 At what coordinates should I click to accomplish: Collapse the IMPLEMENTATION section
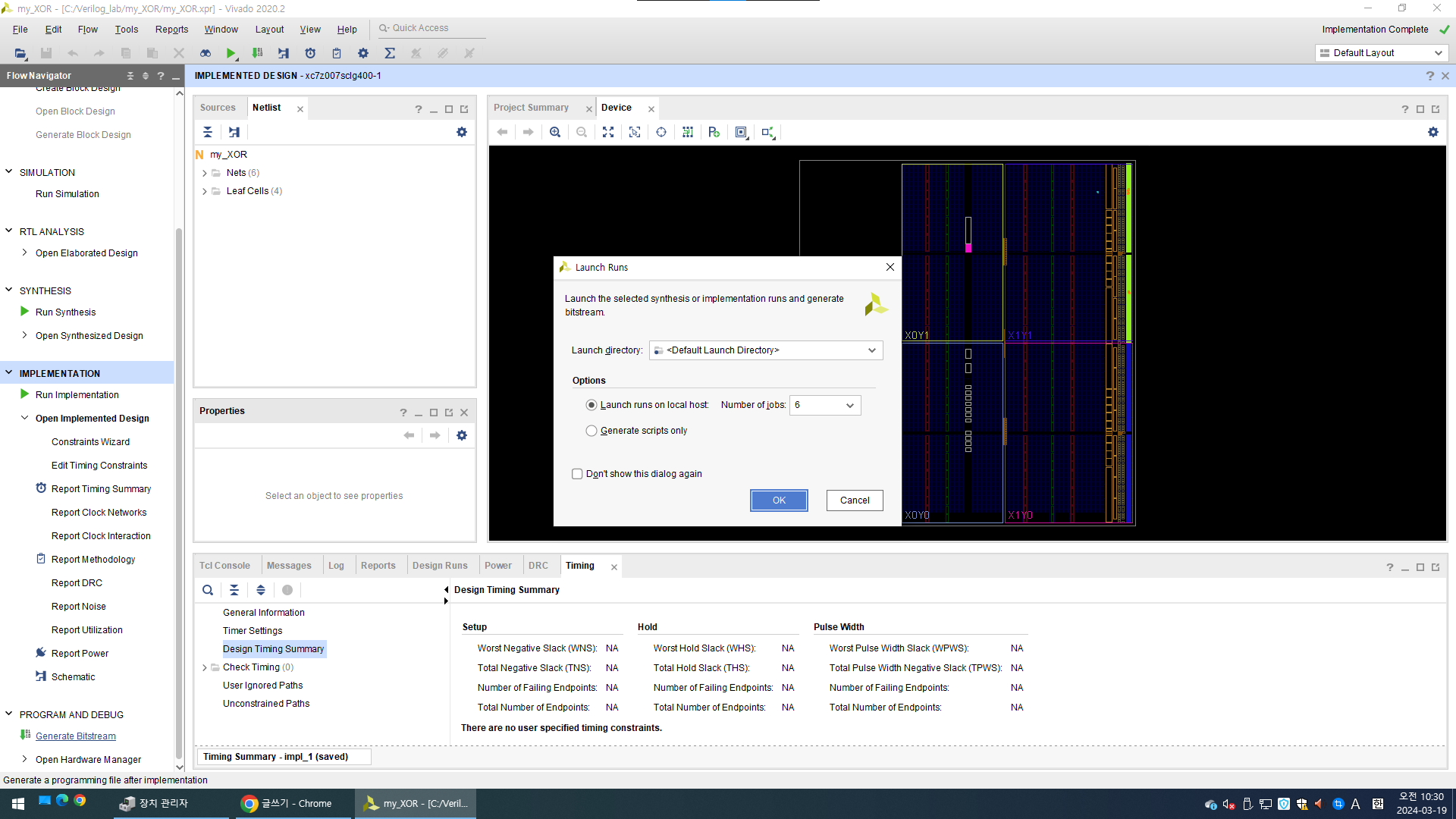(x=9, y=373)
